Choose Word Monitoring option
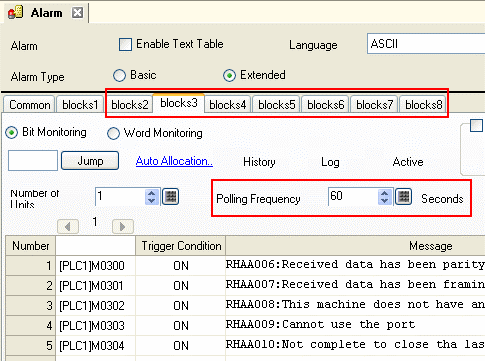485x361 pixels. (113, 133)
